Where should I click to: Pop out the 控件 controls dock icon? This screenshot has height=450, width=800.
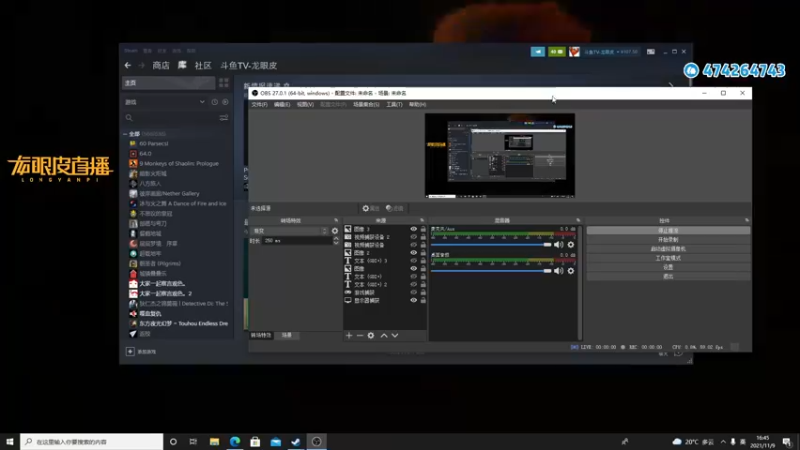(746, 220)
